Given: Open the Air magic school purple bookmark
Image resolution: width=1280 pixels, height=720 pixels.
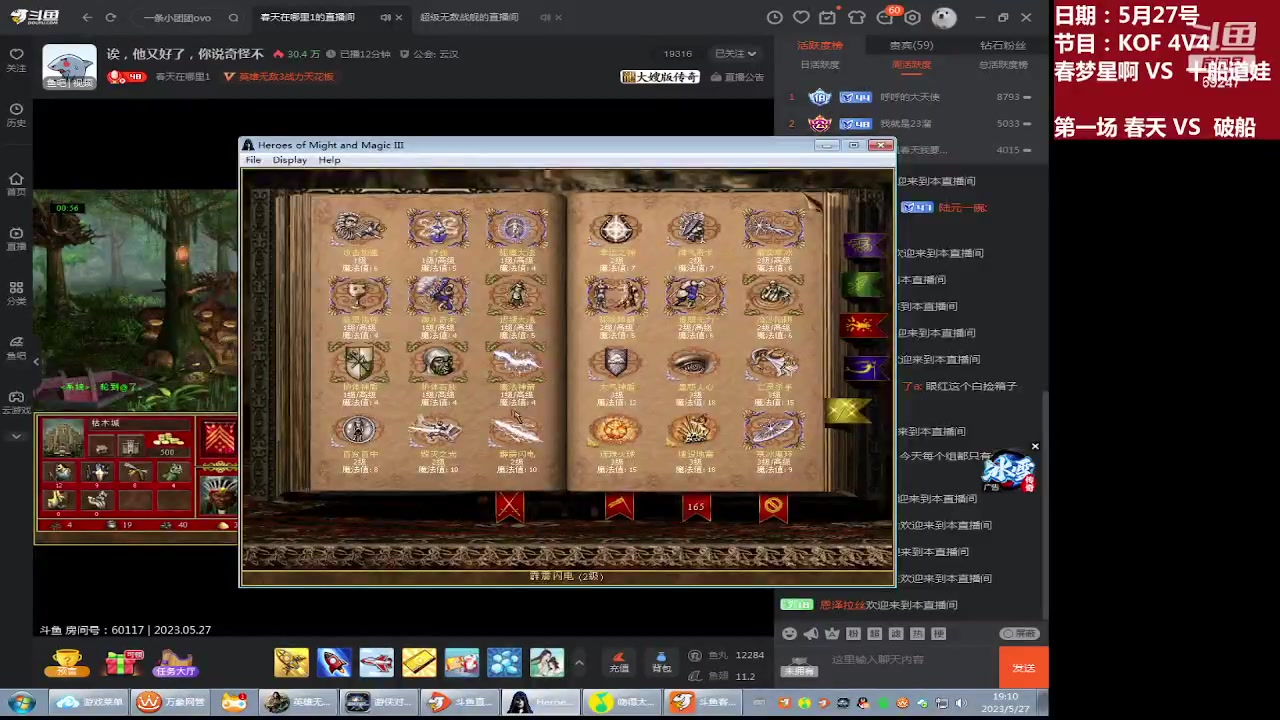Looking at the screenshot, I should (864, 245).
